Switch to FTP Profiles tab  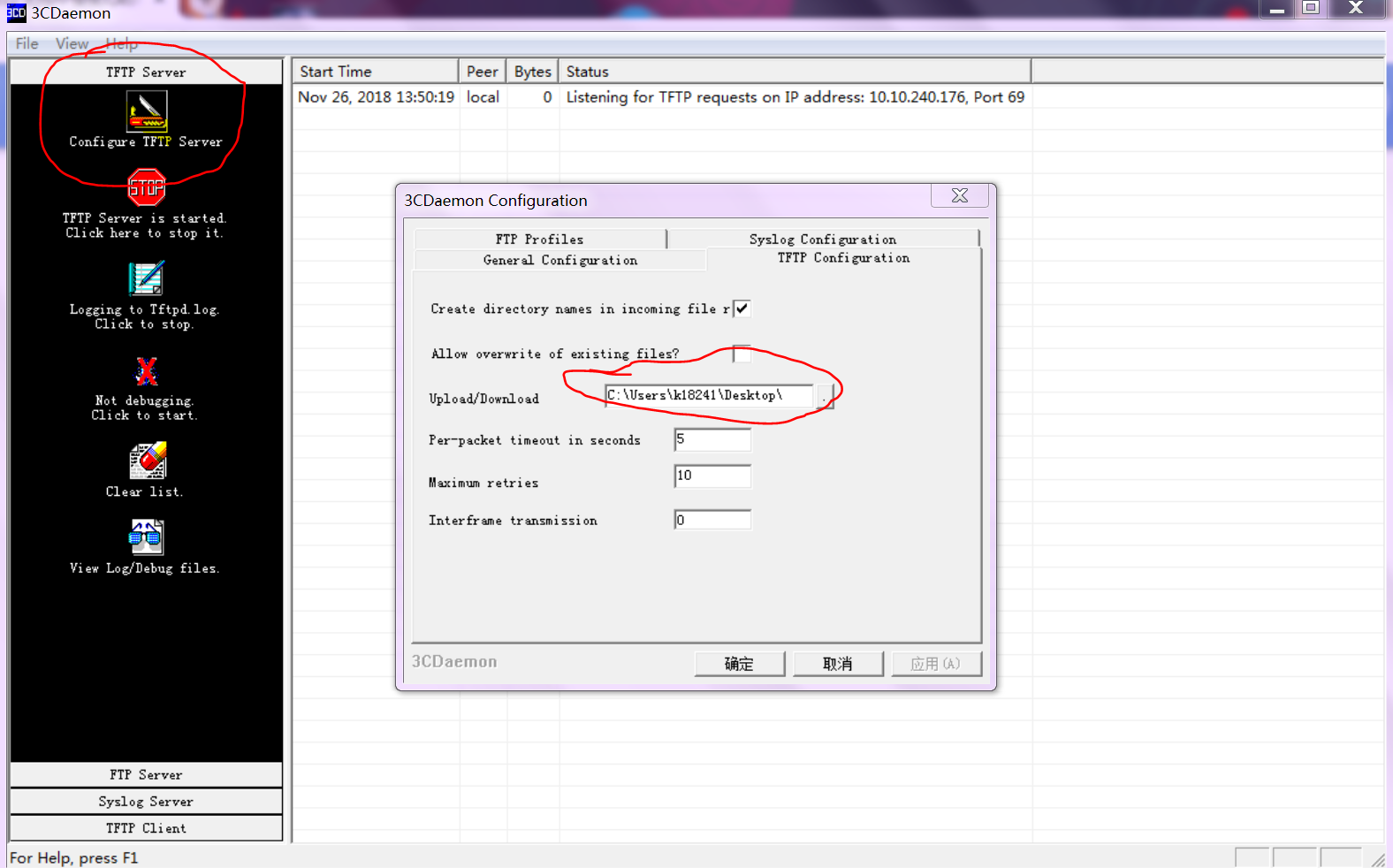coord(539,240)
